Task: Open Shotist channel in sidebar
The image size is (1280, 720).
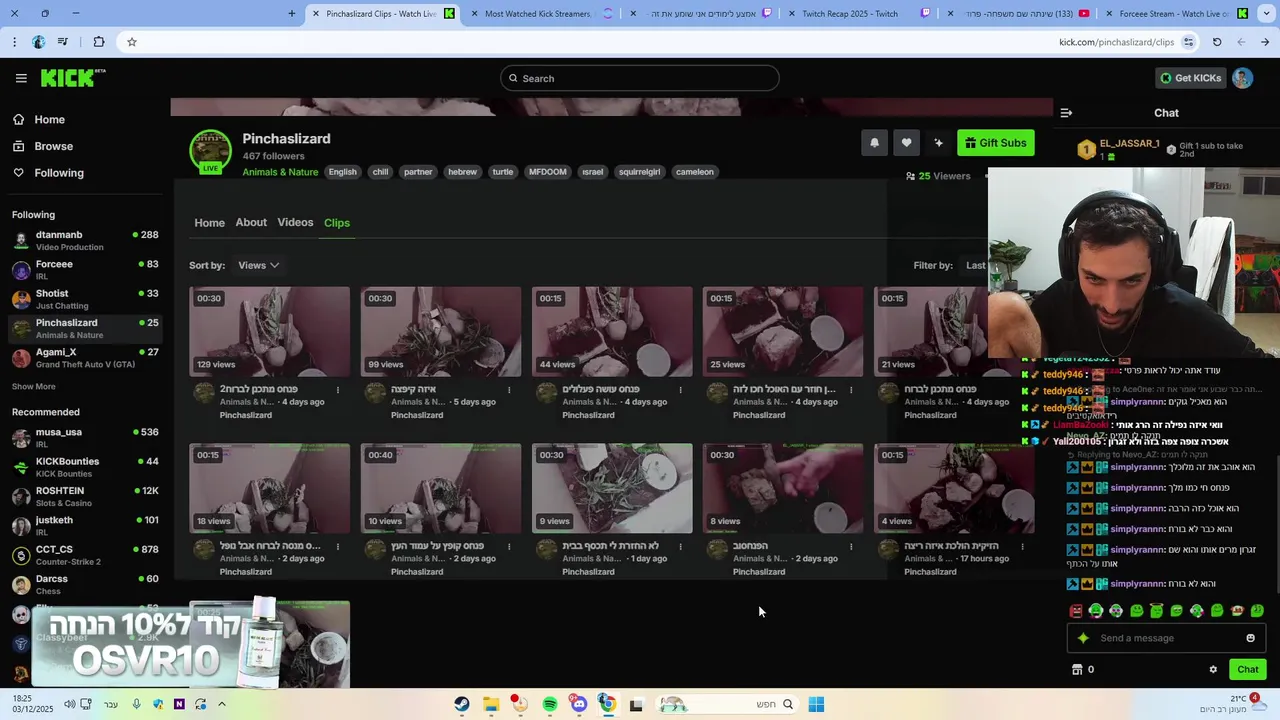Action: tap(85, 299)
